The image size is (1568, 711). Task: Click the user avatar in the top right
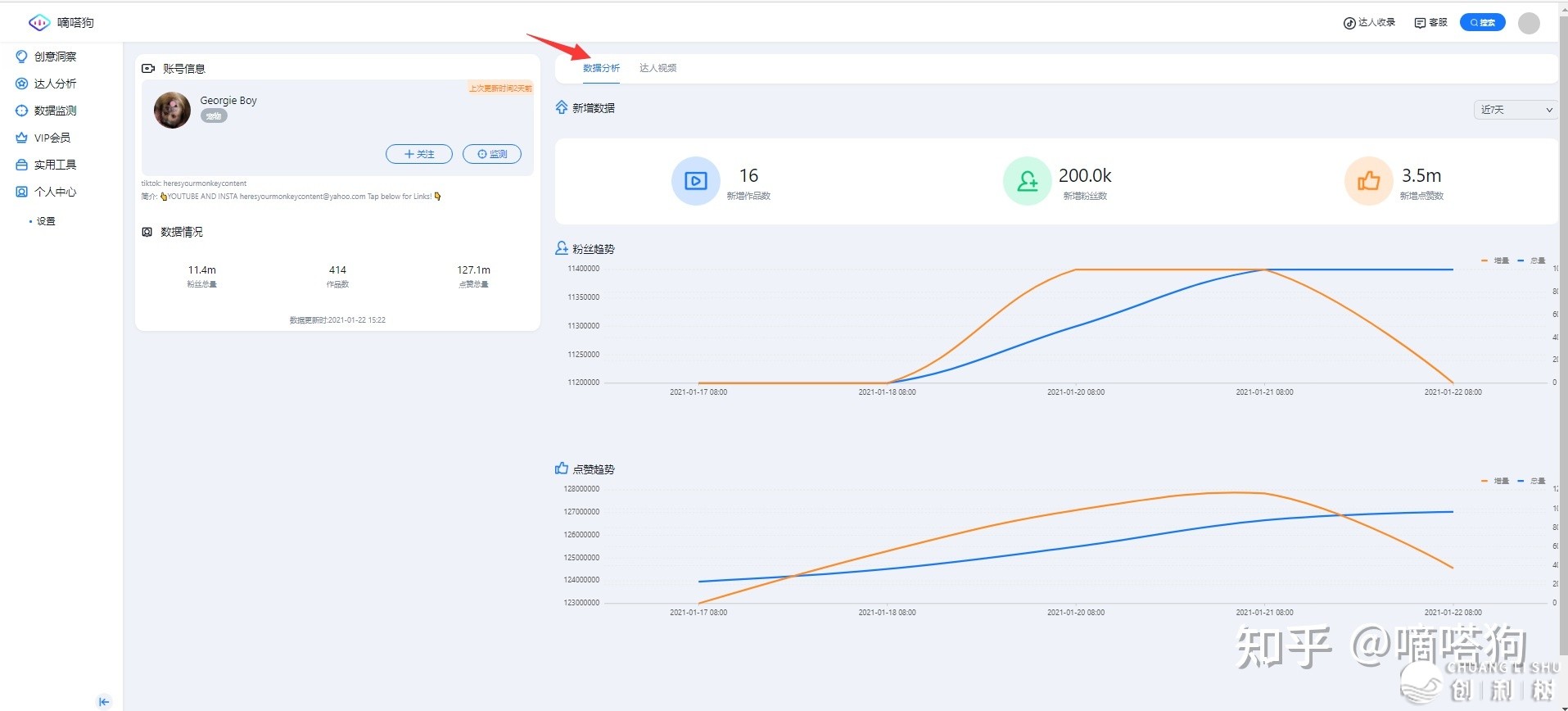click(1528, 23)
